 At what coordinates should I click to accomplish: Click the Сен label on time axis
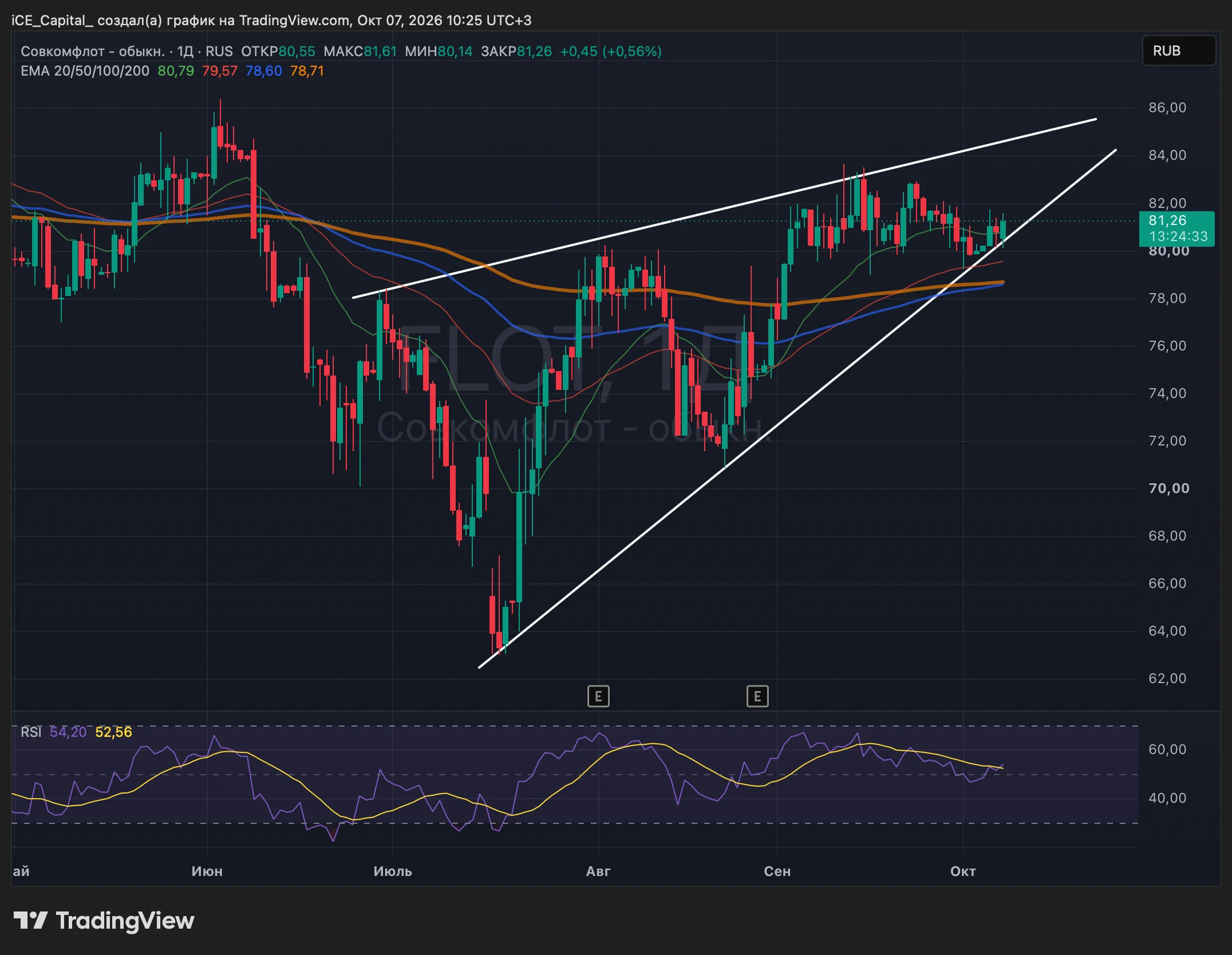[777, 871]
